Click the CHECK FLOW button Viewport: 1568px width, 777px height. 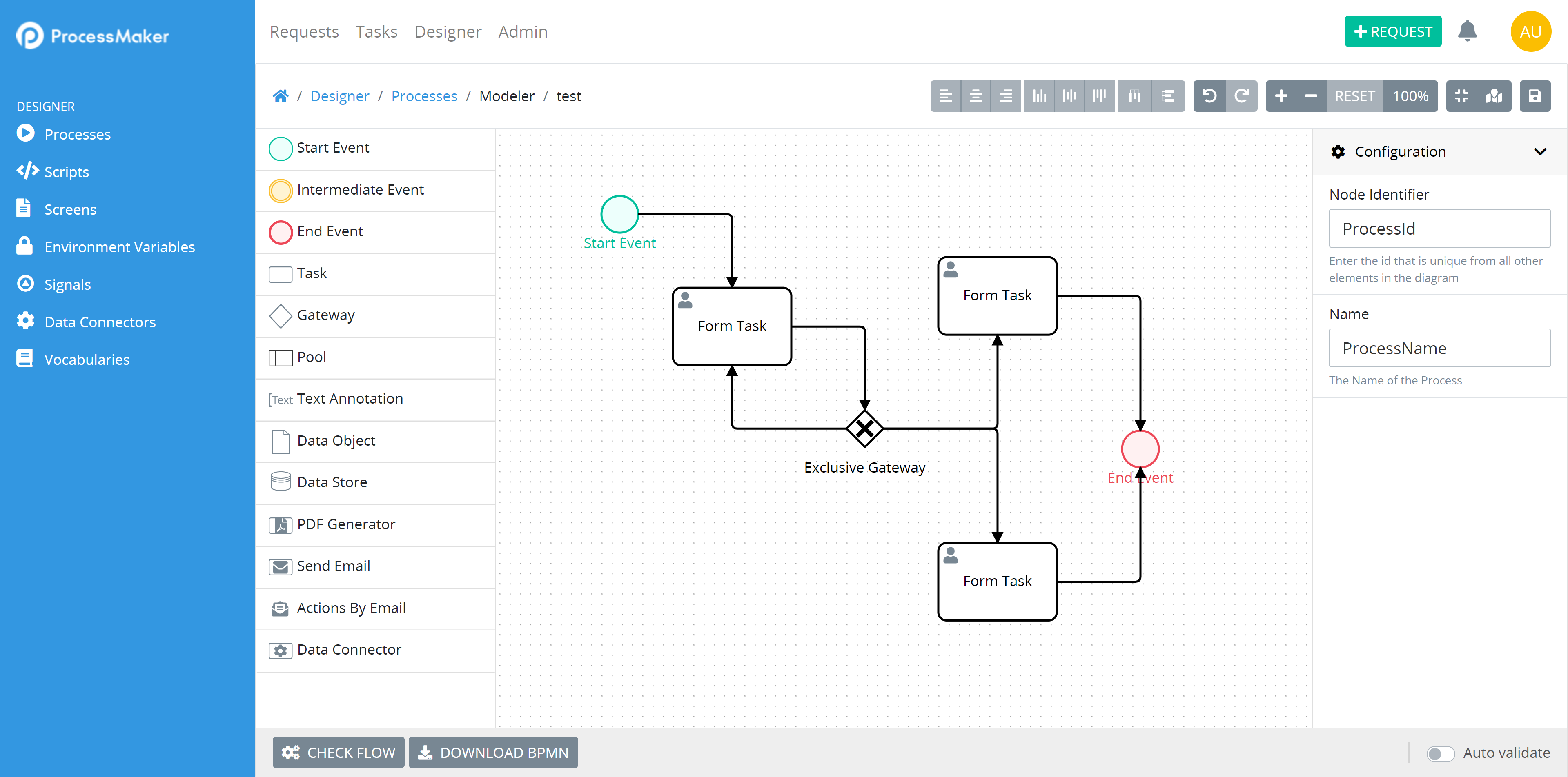pyautogui.click(x=339, y=753)
